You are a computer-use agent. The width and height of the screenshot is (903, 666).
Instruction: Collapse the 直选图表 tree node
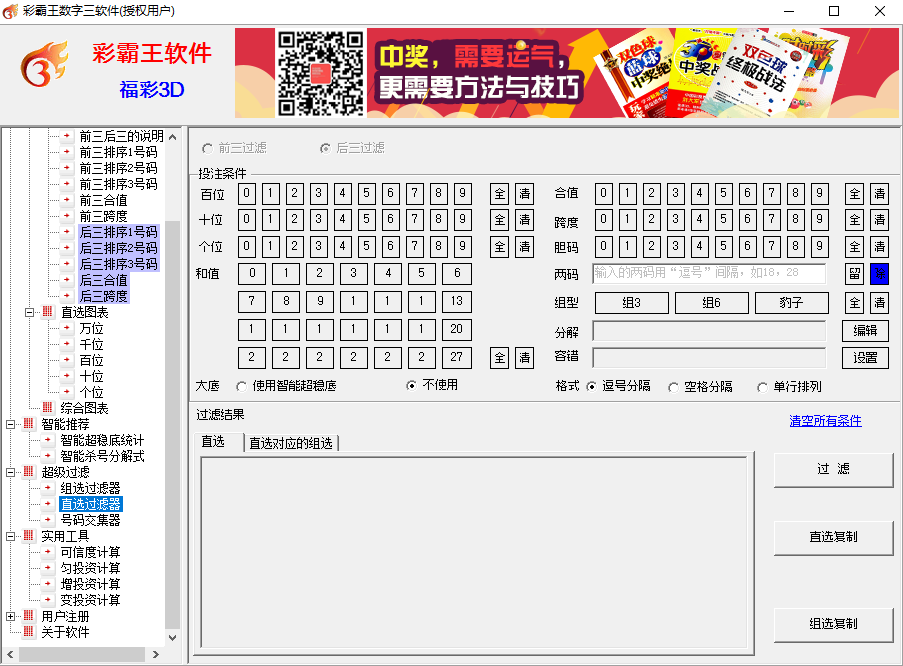pos(29,312)
